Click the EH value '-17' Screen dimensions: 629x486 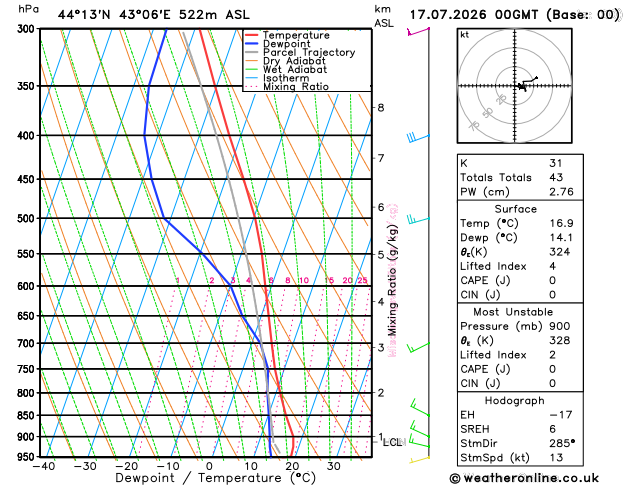(560, 415)
